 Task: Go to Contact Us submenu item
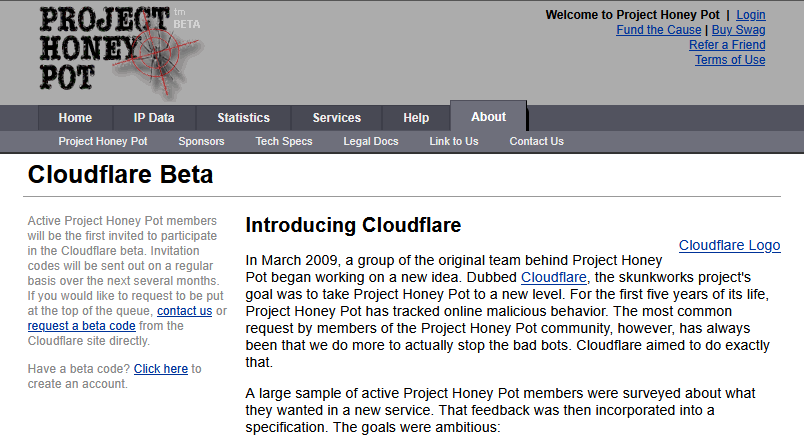[x=536, y=141]
